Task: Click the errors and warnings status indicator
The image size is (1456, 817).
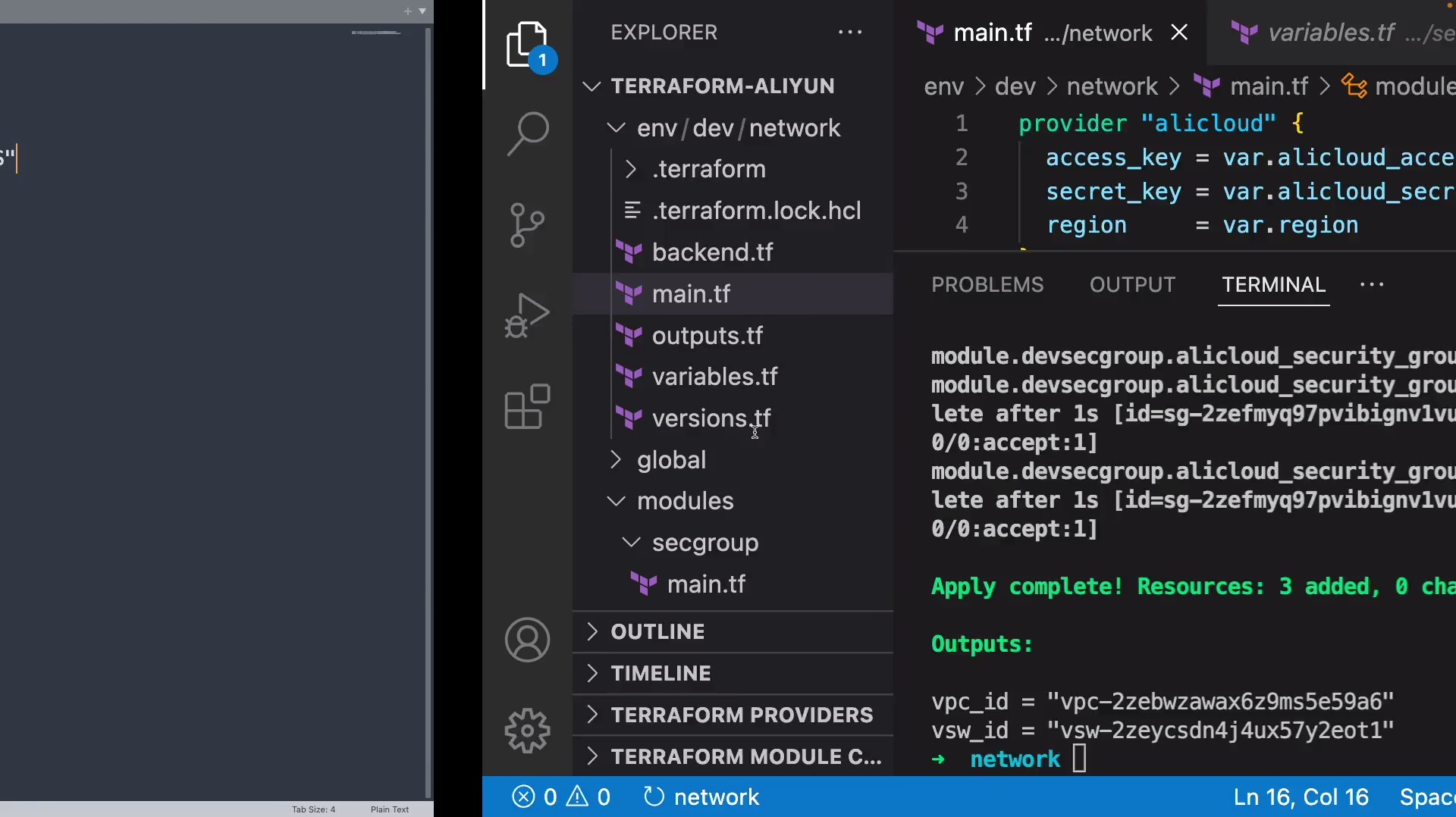Action: point(561,797)
